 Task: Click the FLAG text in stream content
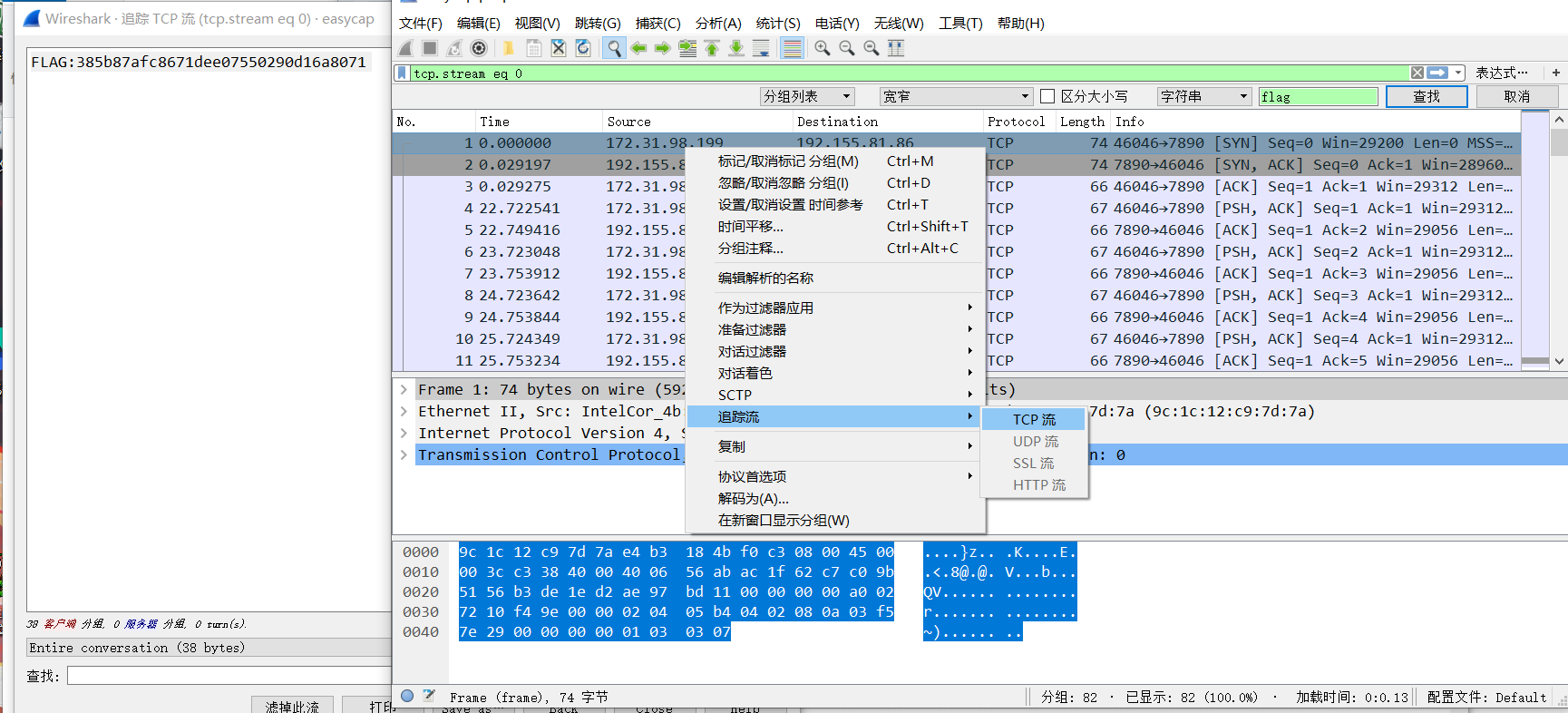199,62
